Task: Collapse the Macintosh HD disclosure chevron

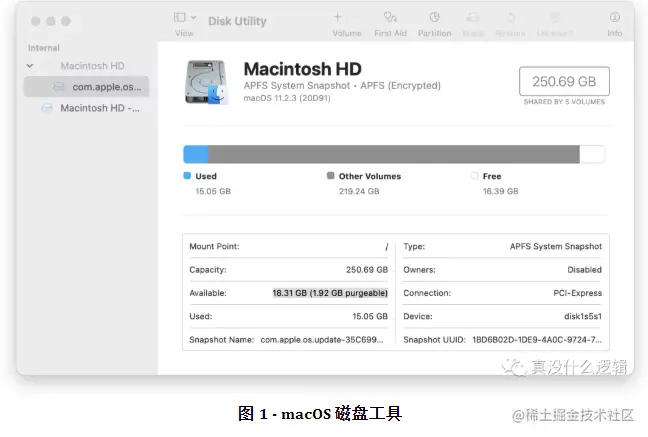Action: (30, 66)
